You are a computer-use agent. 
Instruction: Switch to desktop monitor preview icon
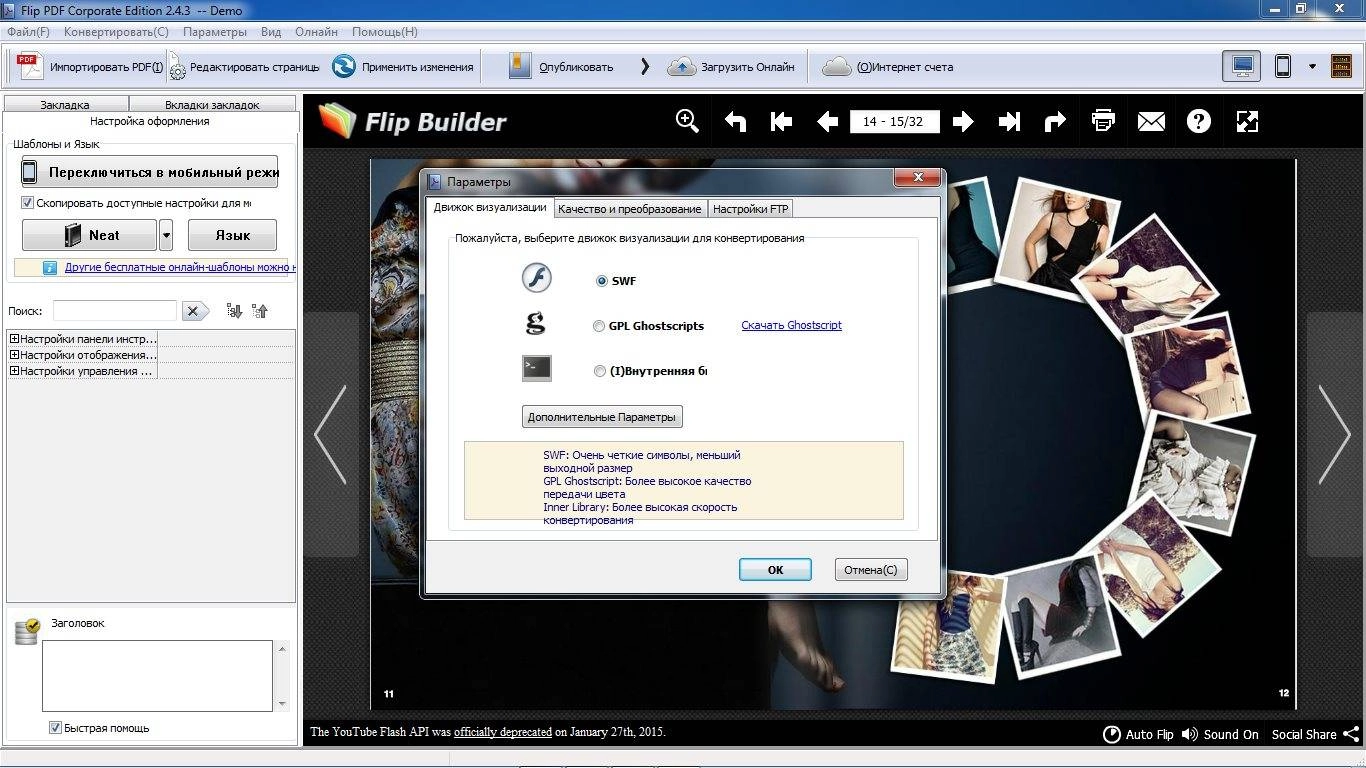[x=1242, y=67]
